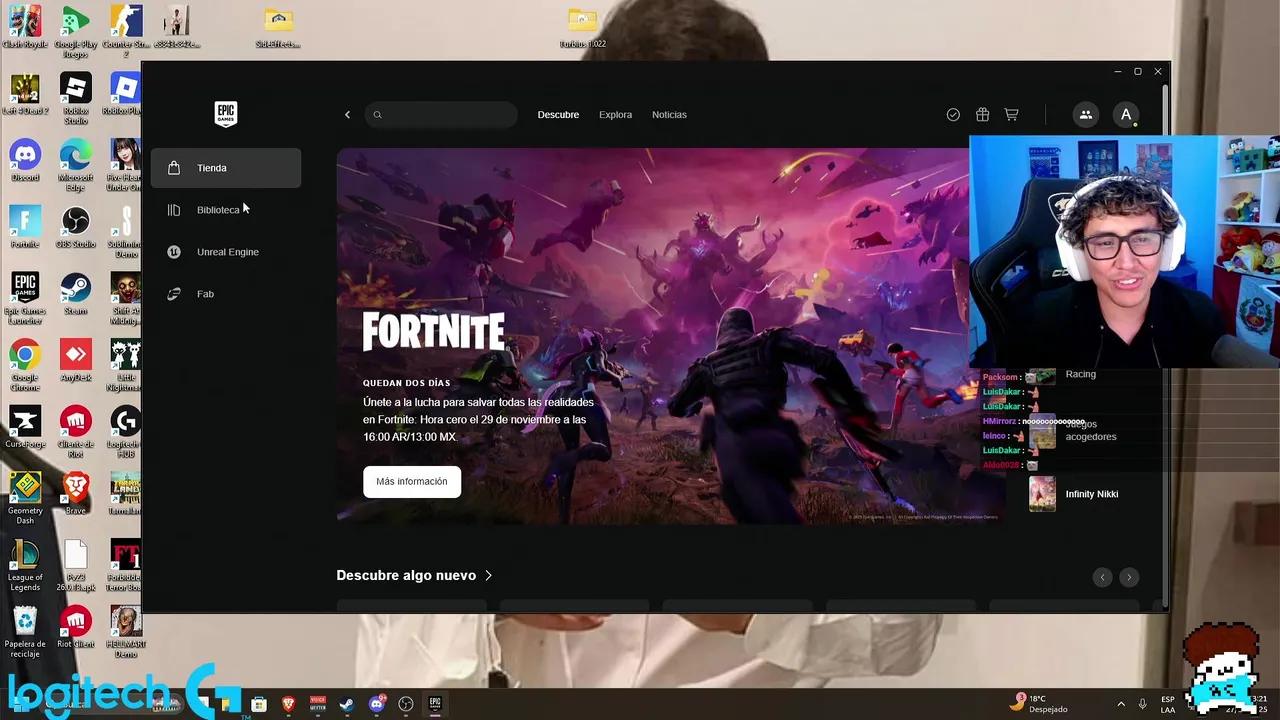This screenshot has width=1280, height=720.
Task: Click the Epic Games logo
Action: point(226,114)
